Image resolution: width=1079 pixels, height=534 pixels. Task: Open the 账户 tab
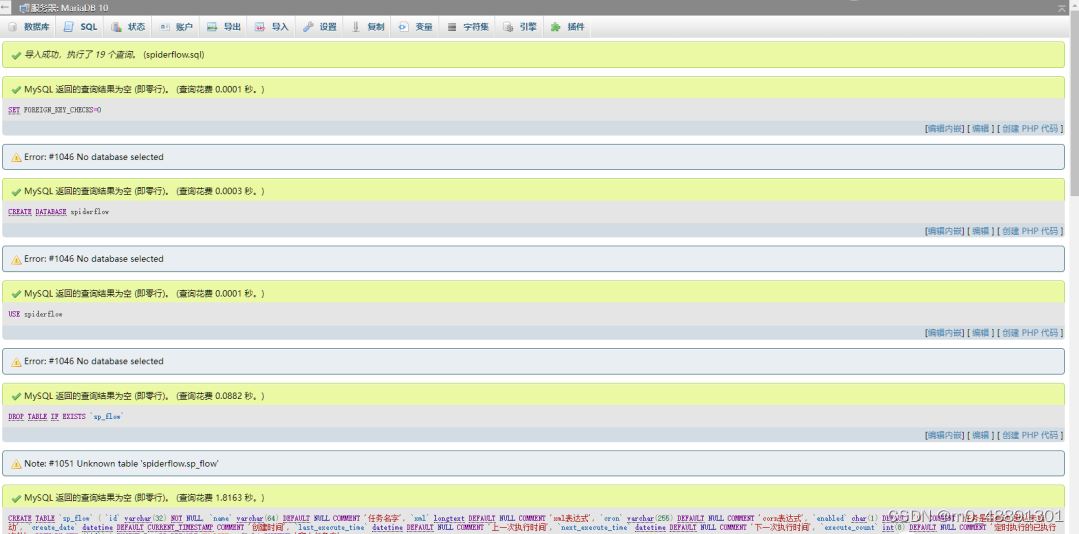176,27
